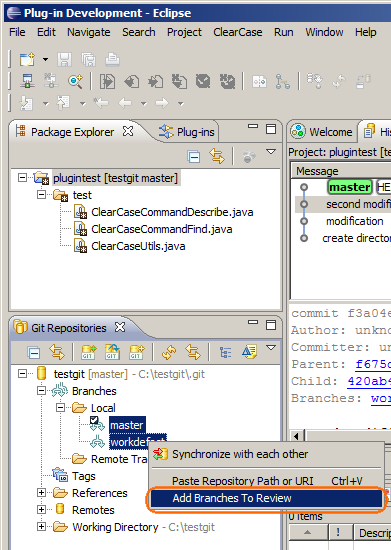This screenshot has height=550, width=391.
Task: Click the document with right arrow icon
Action: (107, 81)
